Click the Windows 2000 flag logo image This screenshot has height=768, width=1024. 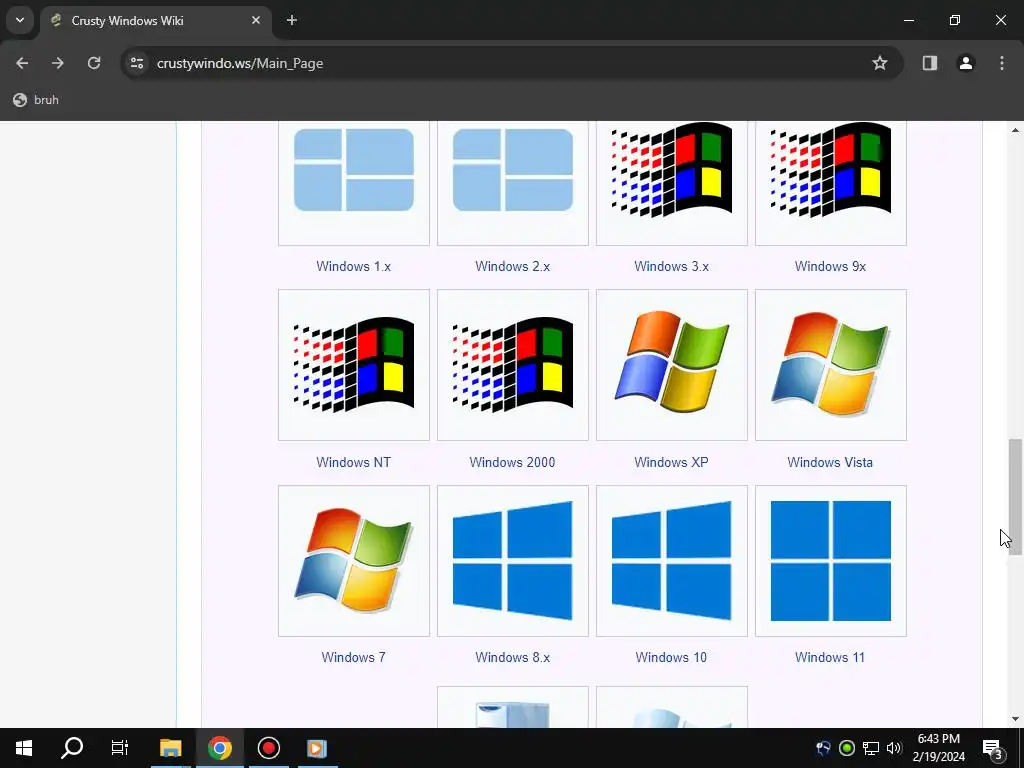(x=513, y=364)
